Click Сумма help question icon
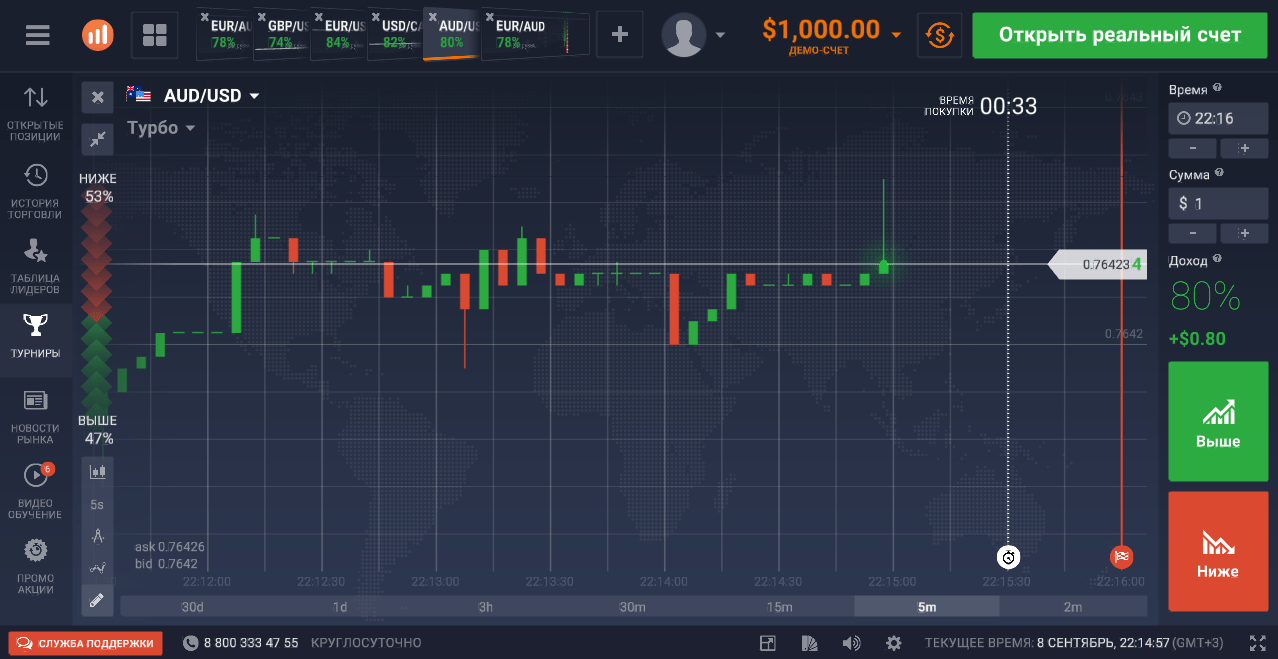This screenshot has height=659, width=1278. coord(1220,174)
